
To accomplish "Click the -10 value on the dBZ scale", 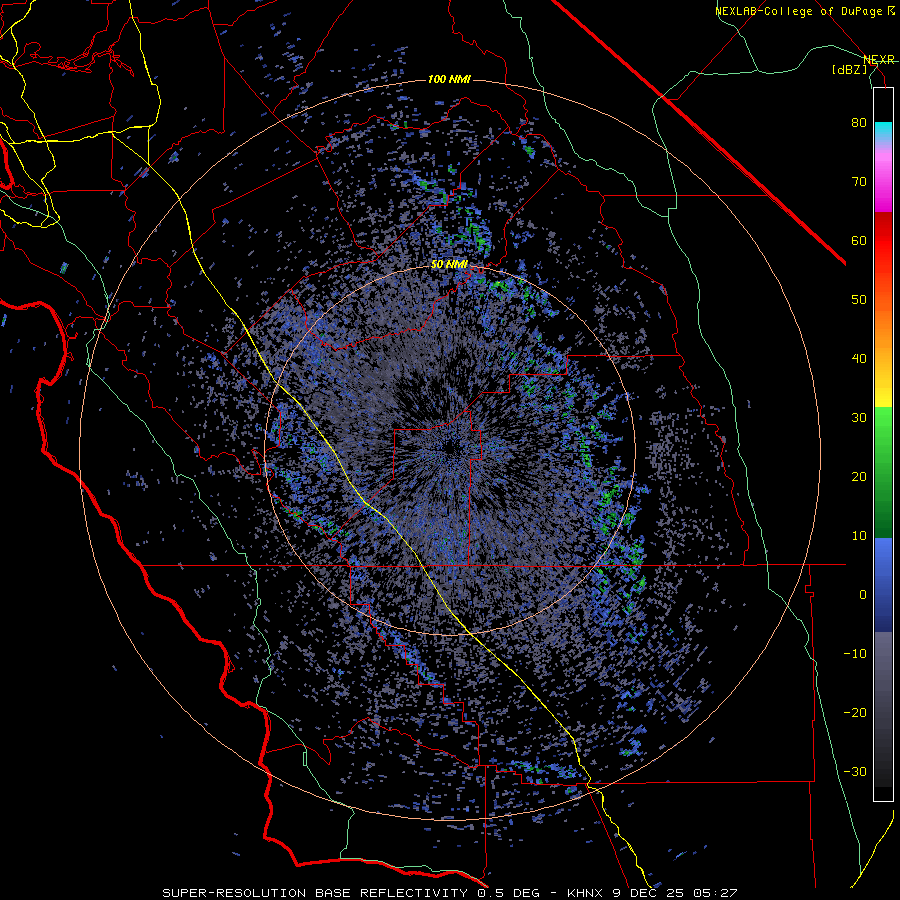I will [x=855, y=654].
